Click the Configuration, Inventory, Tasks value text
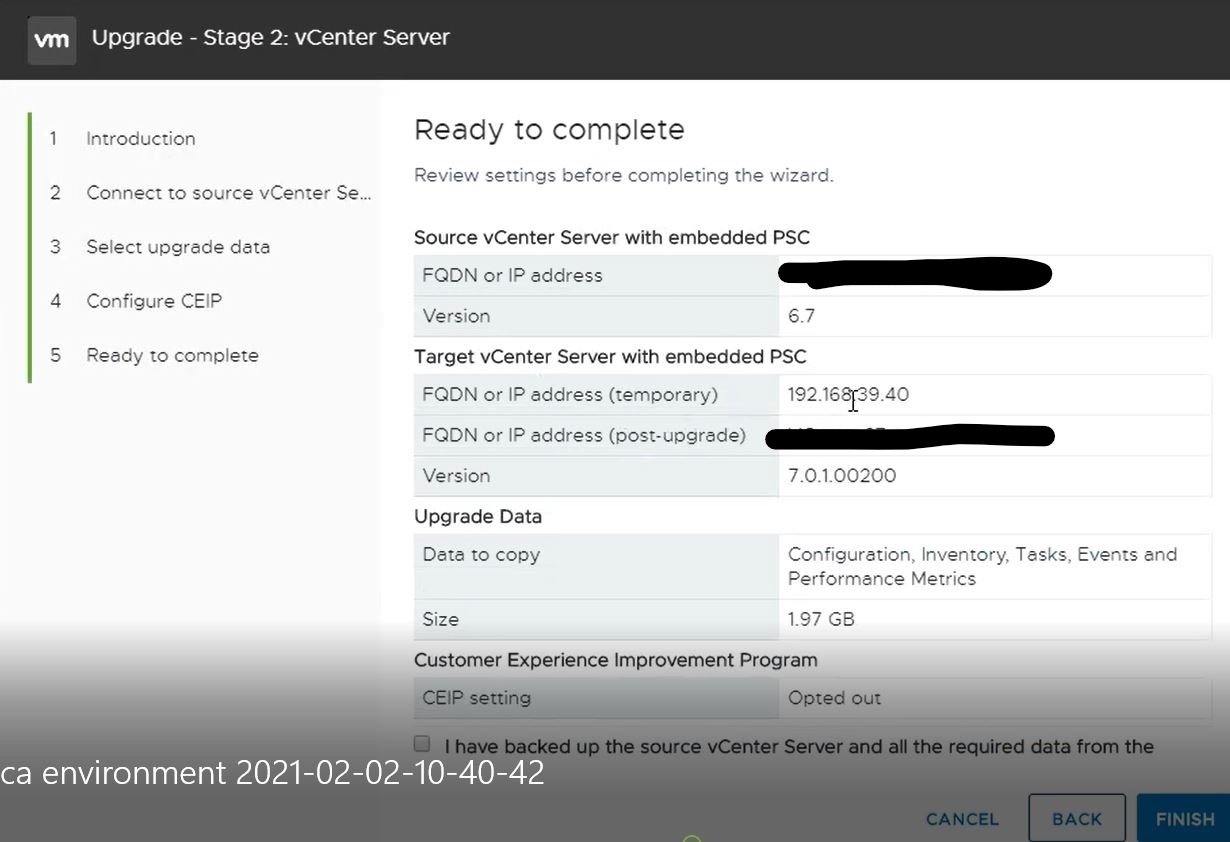 coord(982,566)
